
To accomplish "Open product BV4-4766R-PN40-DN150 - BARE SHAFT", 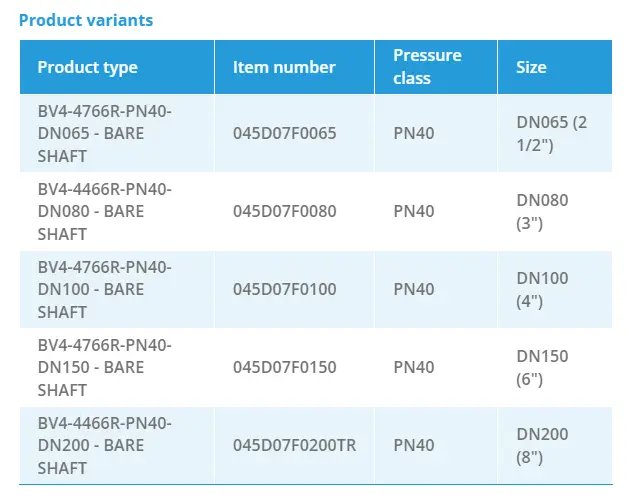I will click(104, 367).
